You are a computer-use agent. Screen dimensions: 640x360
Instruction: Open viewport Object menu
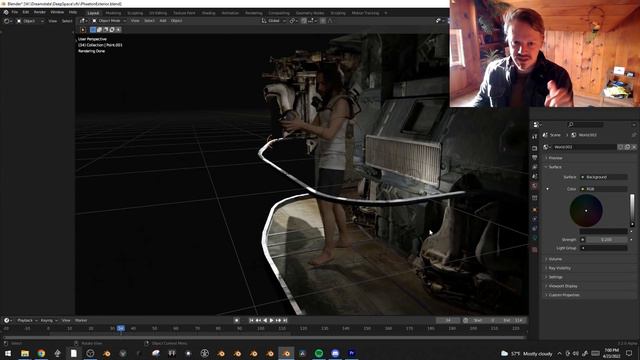click(x=176, y=20)
